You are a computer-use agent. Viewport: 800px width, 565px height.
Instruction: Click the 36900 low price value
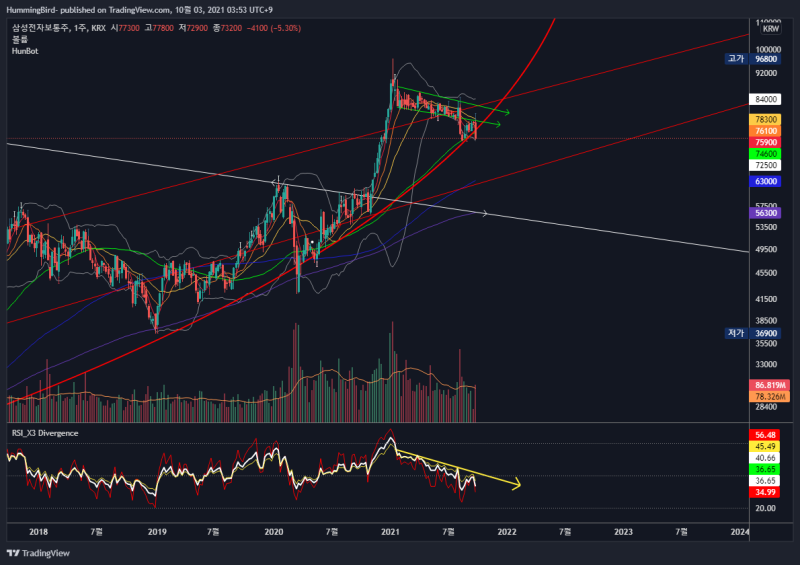coord(765,333)
